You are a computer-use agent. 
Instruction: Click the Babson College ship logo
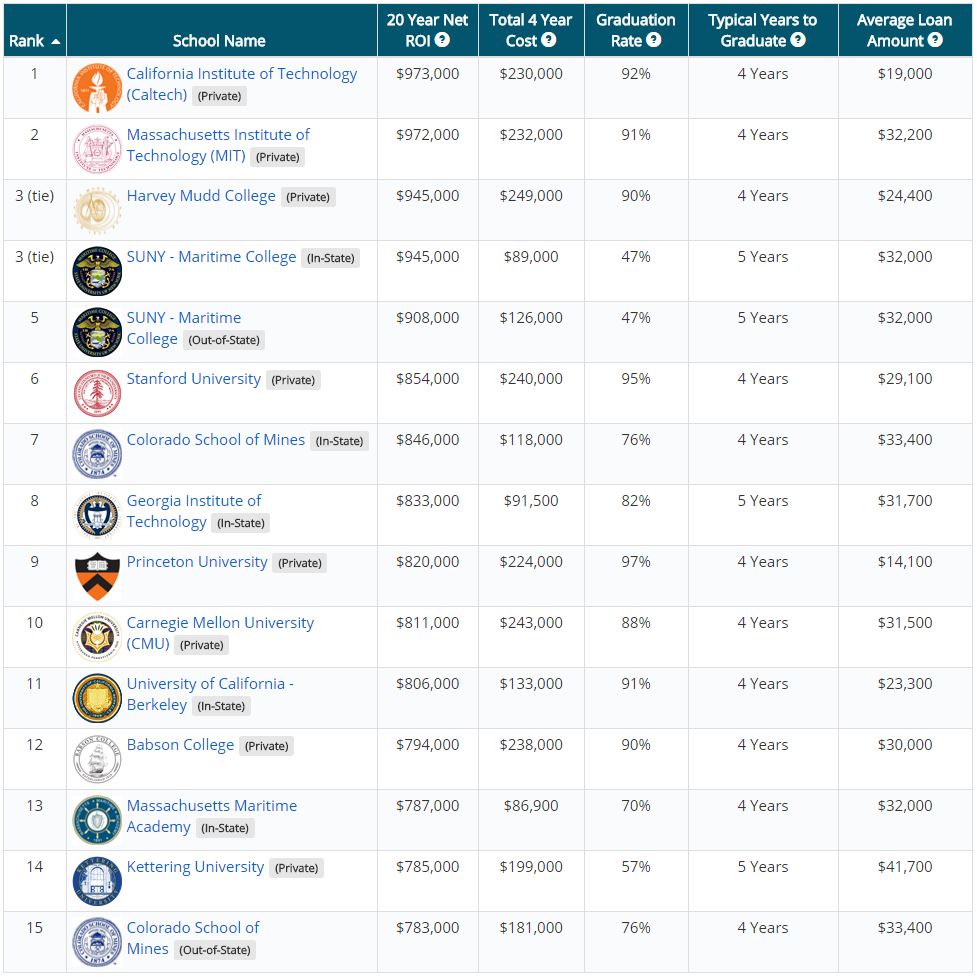click(97, 760)
